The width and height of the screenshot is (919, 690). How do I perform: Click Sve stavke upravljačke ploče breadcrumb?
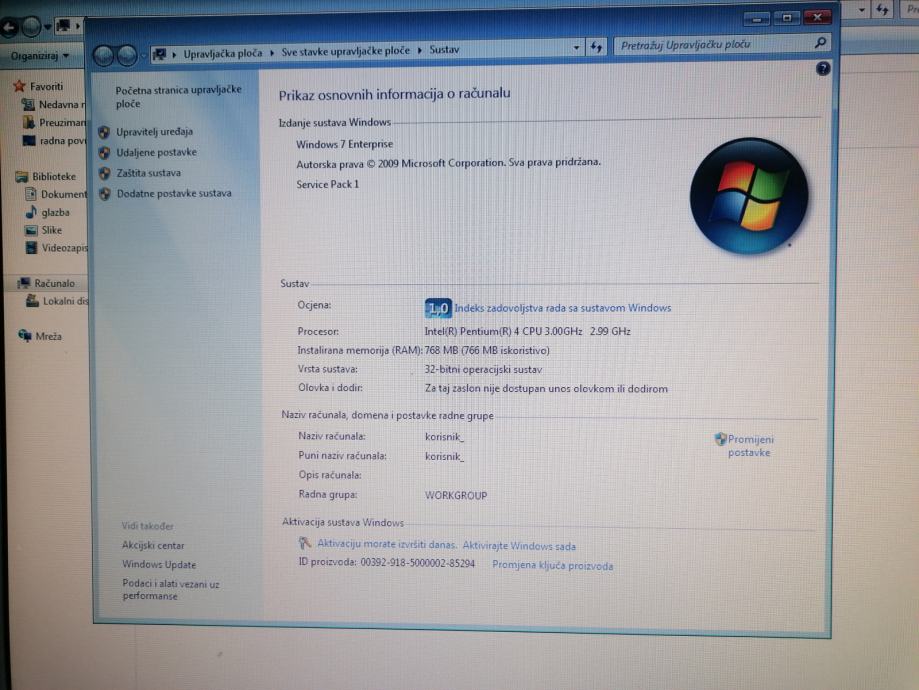point(346,52)
